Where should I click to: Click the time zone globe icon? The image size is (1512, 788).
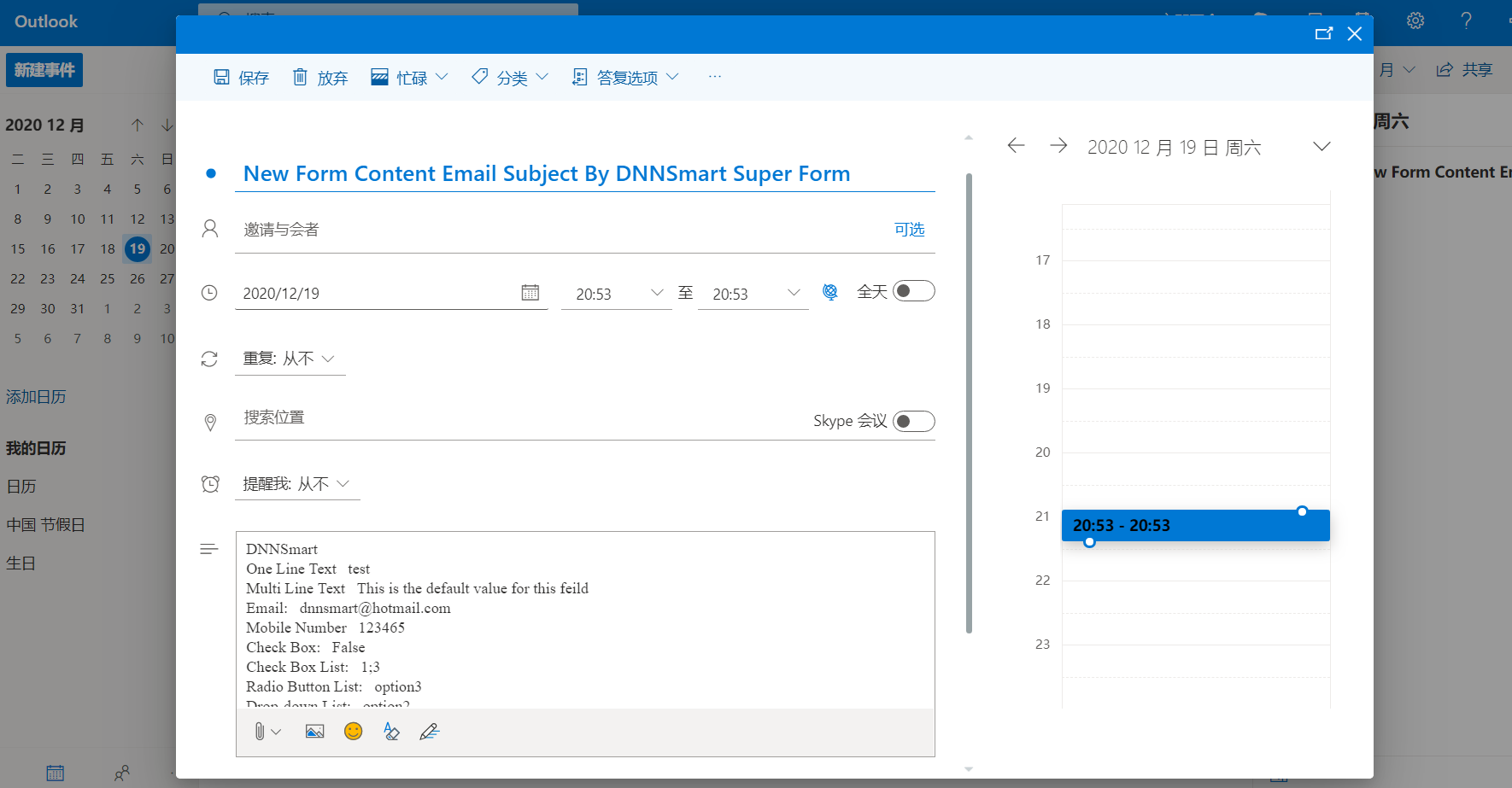click(x=830, y=292)
